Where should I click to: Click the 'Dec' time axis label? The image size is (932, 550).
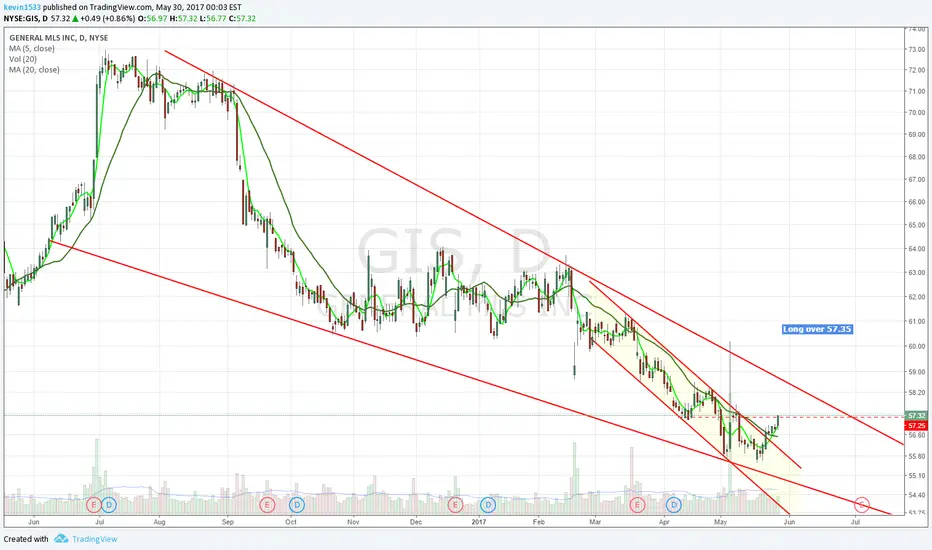[415, 522]
